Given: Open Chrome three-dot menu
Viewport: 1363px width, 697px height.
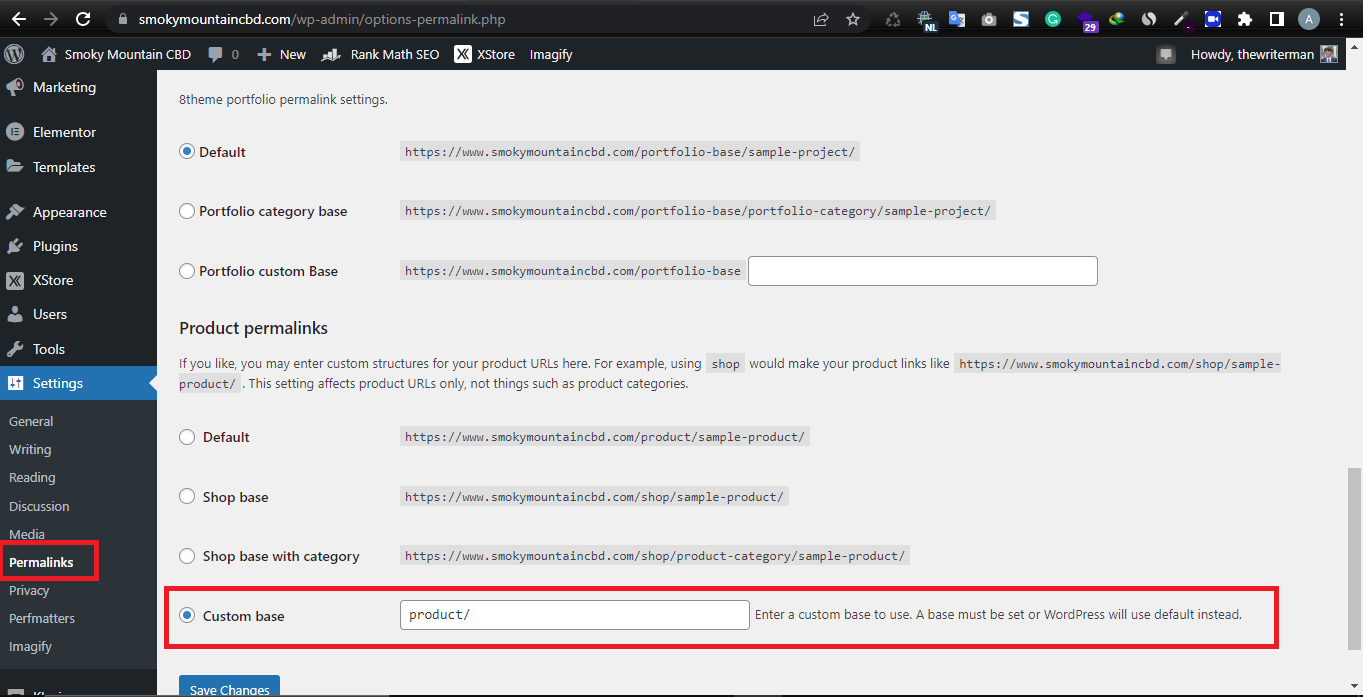Looking at the screenshot, I should pyautogui.click(x=1341, y=19).
